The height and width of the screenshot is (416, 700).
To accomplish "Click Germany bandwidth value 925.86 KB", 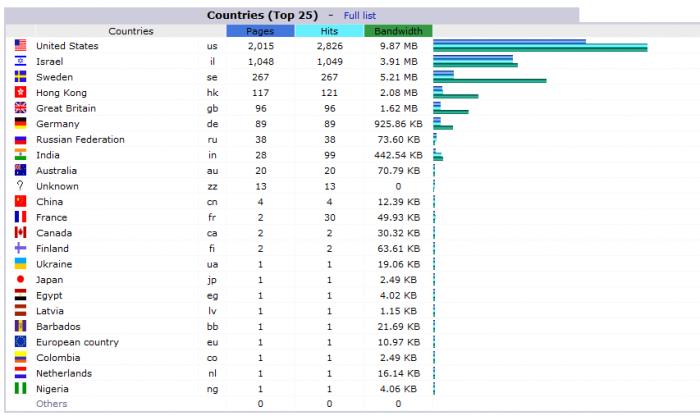I will pyautogui.click(x=398, y=124).
